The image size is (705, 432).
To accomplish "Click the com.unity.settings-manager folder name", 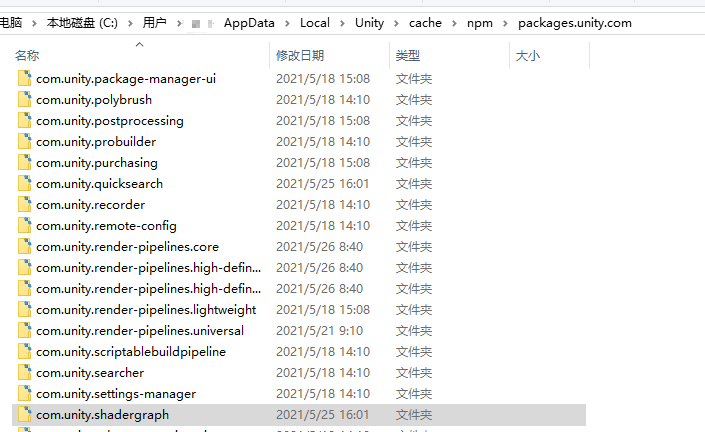I will (x=116, y=394).
